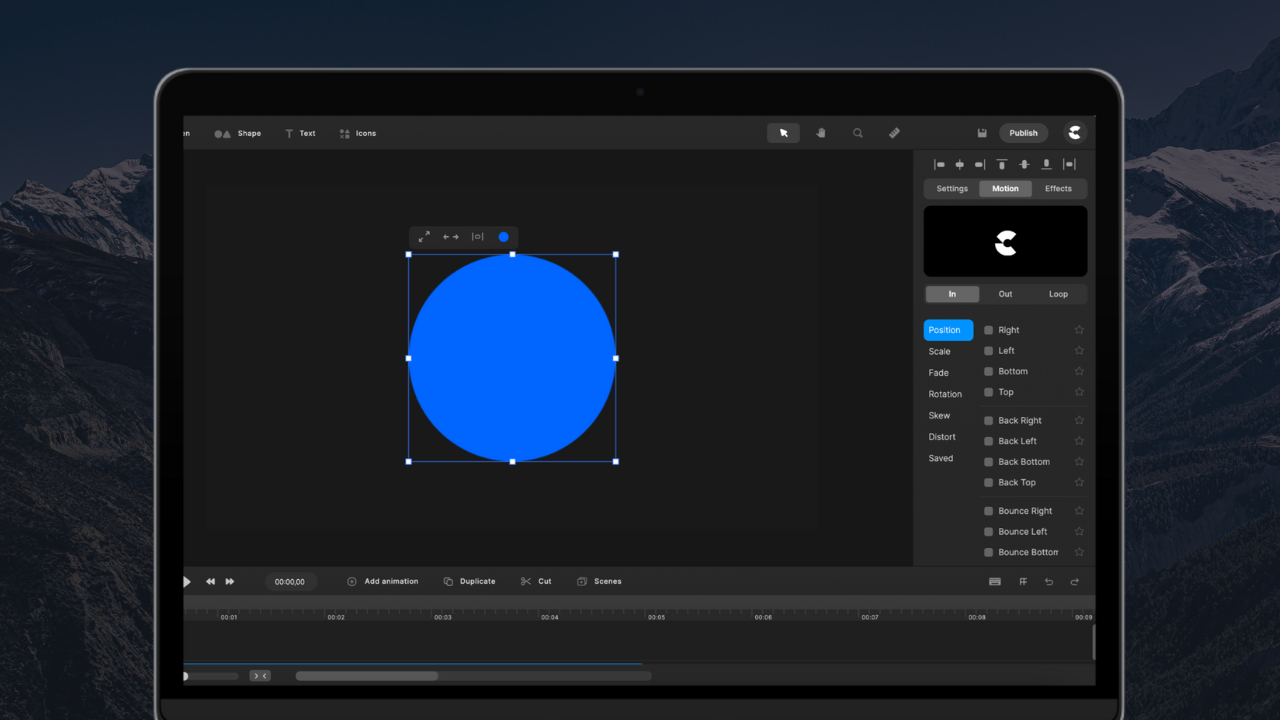Align selection to bottom edge
The width and height of the screenshot is (1280, 720).
click(x=1046, y=165)
